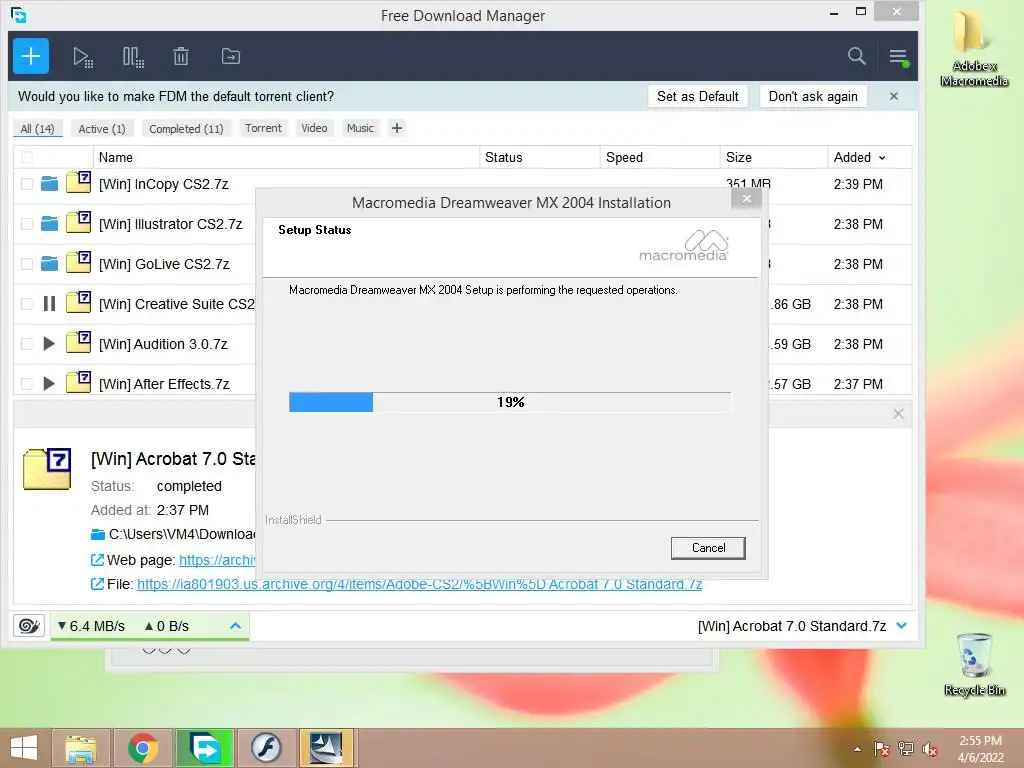Cancel the Dreamweaver MX 2004 installation

point(708,548)
